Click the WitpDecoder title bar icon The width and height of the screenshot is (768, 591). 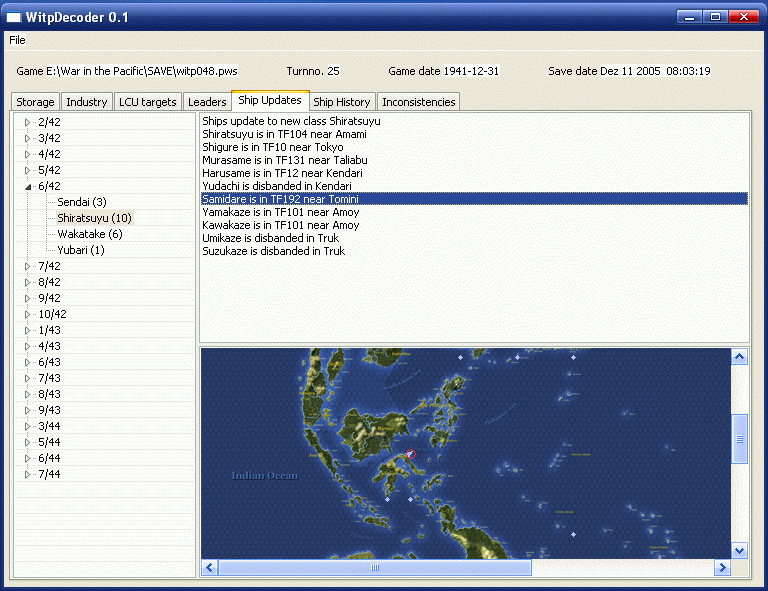(x=14, y=18)
